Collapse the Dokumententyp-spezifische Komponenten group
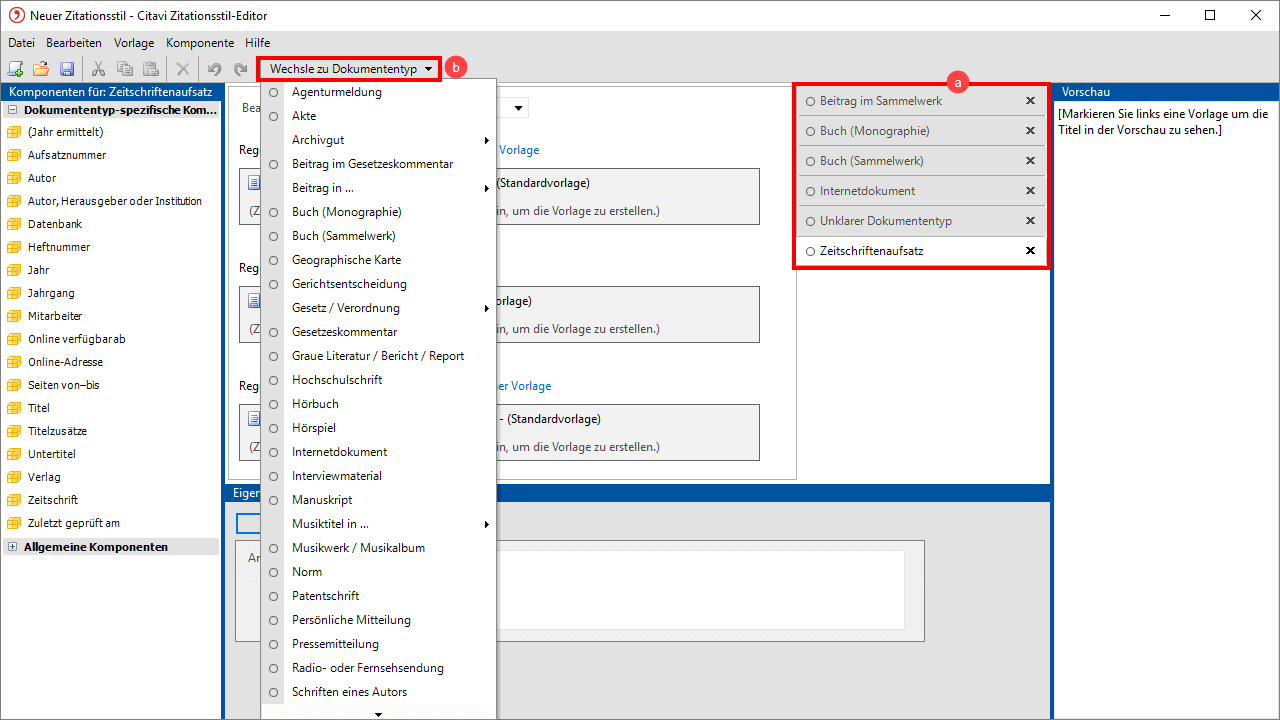Viewport: 1280px width, 720px height. pyautogui.click(x=13, y=110)
